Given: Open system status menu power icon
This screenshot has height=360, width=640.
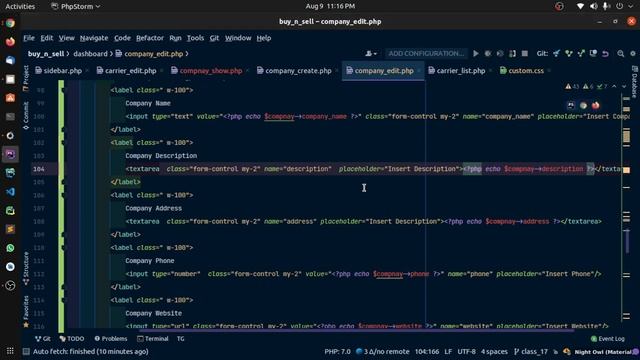Looking at the screenshot, I should 620,6.
